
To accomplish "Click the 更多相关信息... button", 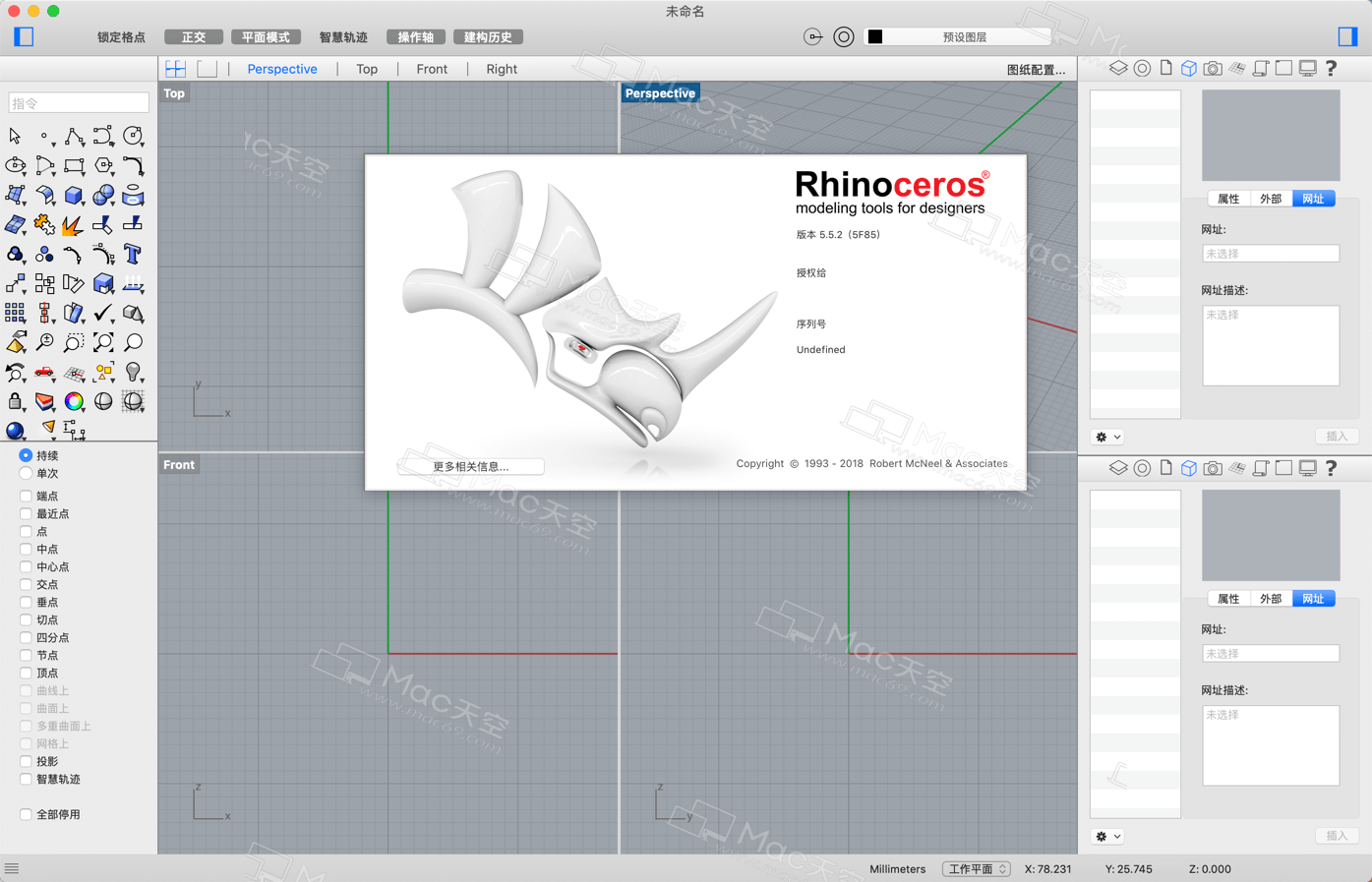I will coord(471,467).
